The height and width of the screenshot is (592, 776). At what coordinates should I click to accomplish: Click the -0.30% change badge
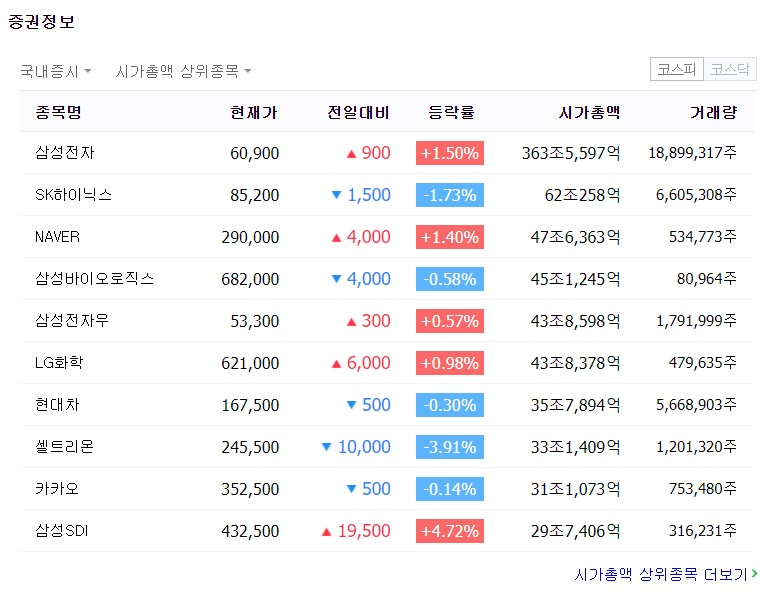point(449,405)
